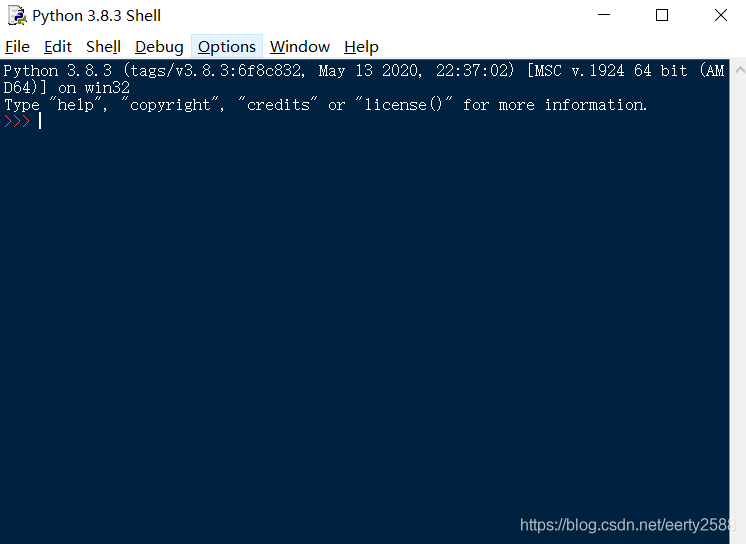Click the vertical scrollbar track

[x=738, y=300]
